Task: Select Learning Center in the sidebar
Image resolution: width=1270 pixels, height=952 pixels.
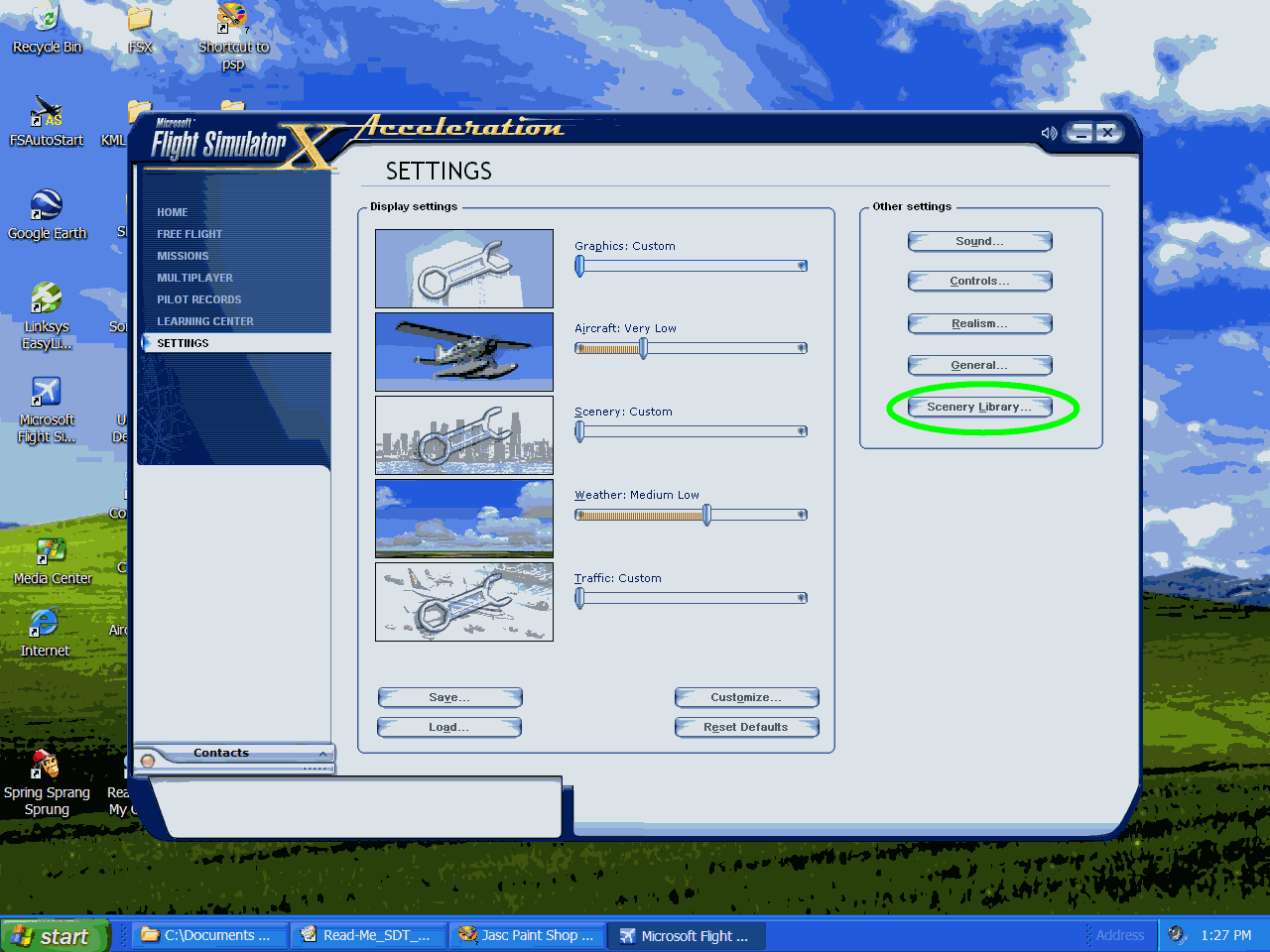Action: [x=204, y=321]
